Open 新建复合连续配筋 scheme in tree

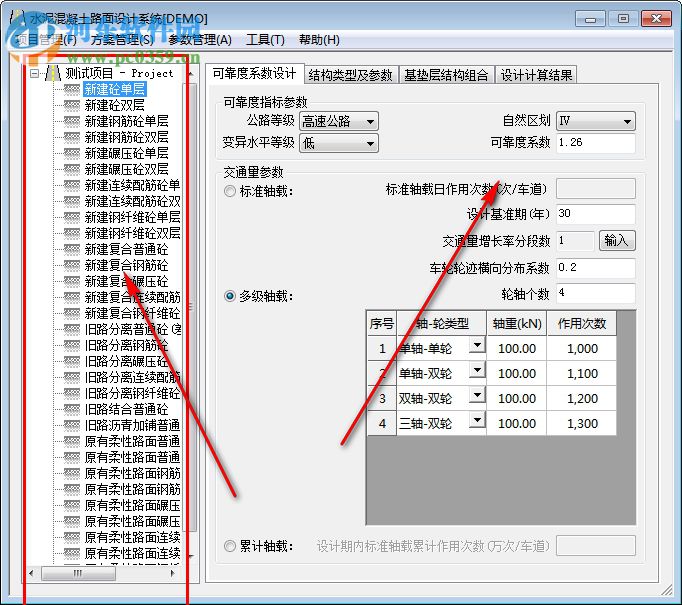tap(132, 297)
